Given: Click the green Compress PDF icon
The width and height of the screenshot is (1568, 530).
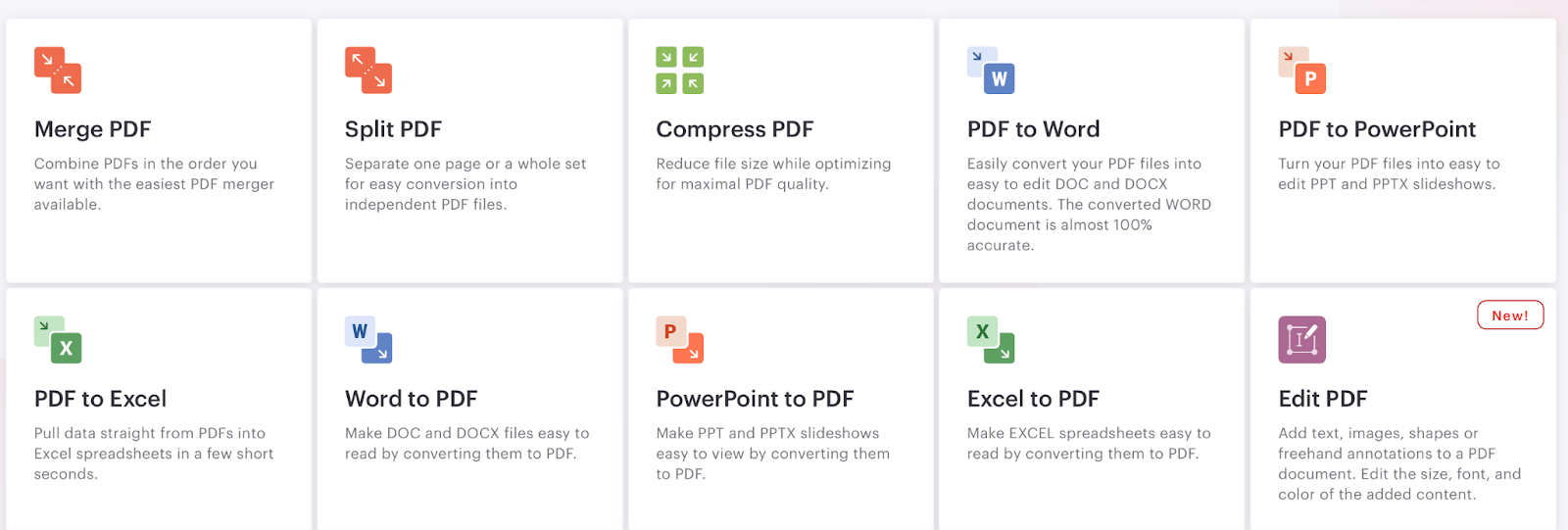Looking at the screenshot, I should point(680,71).
